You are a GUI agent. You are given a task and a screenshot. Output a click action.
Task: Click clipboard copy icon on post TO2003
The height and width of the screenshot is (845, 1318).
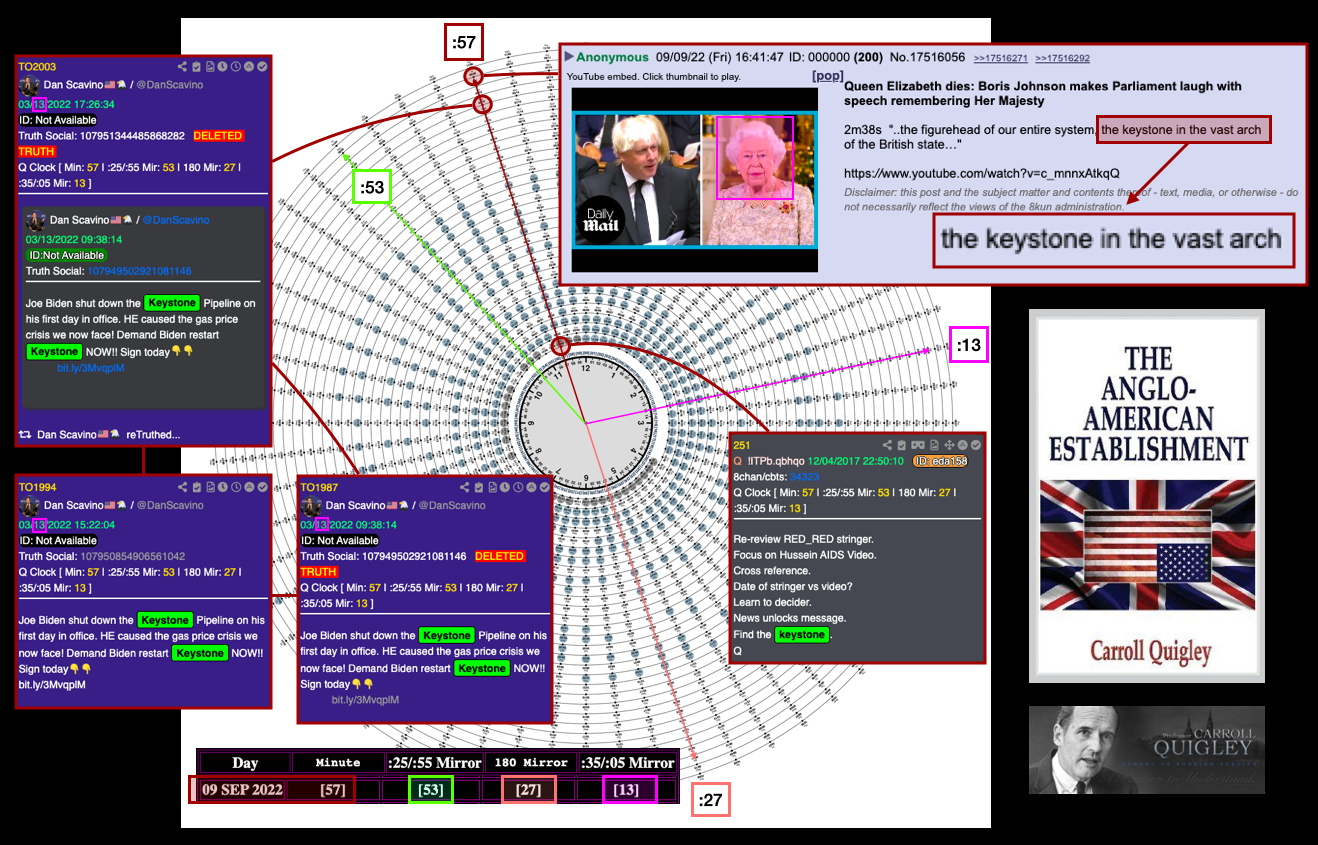tap(196, 67)
